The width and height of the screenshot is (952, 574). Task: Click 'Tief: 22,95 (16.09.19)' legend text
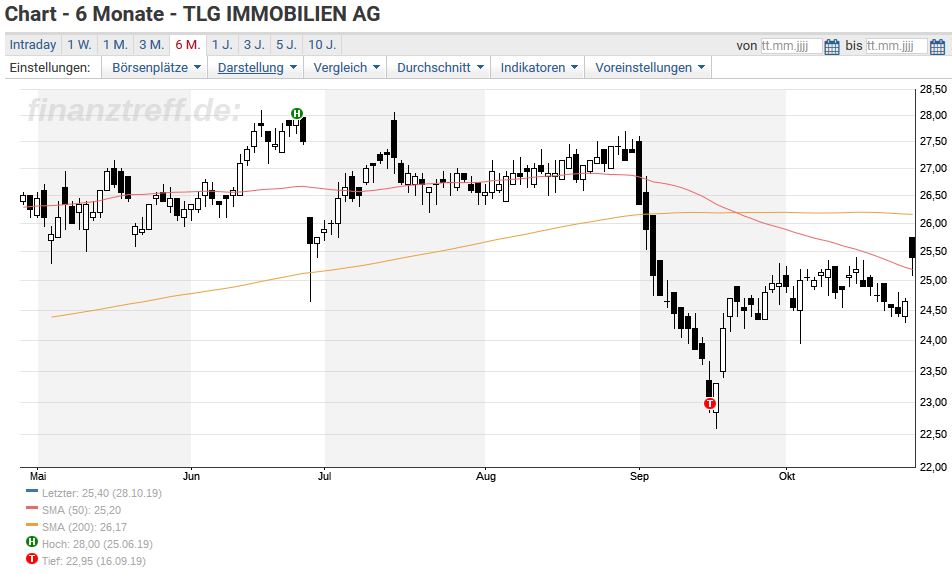point(94,561)
